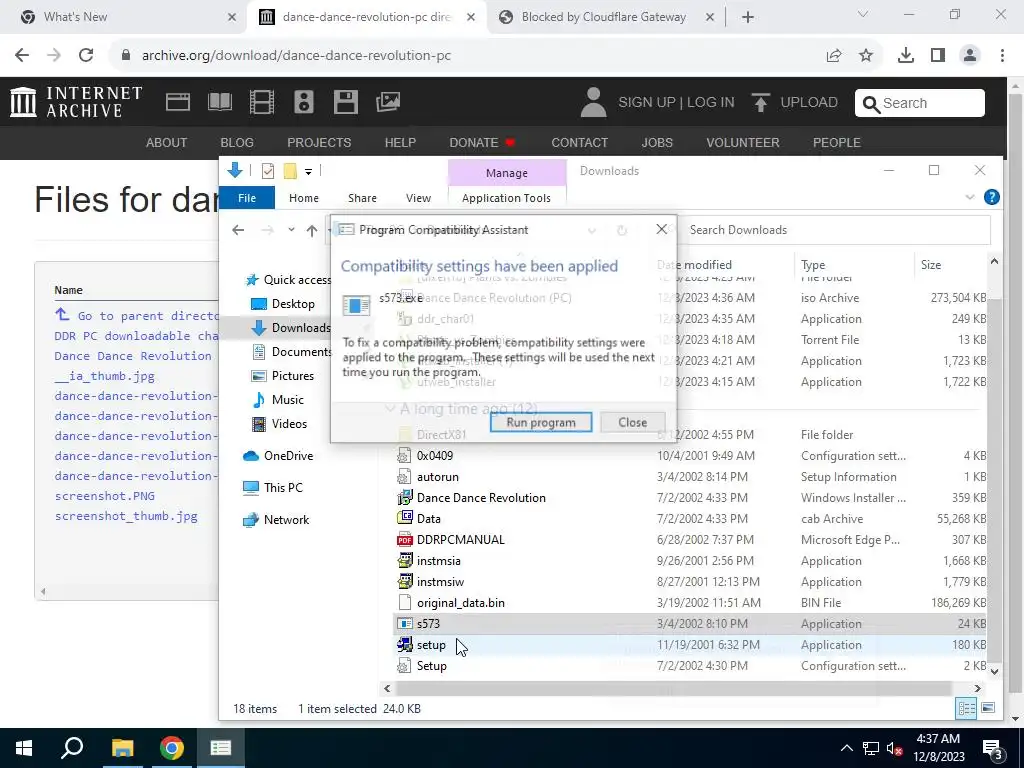Open Explorer recent locations dropdown
The width and height of the screenshot is (1024, 768).
click(291, 230)
